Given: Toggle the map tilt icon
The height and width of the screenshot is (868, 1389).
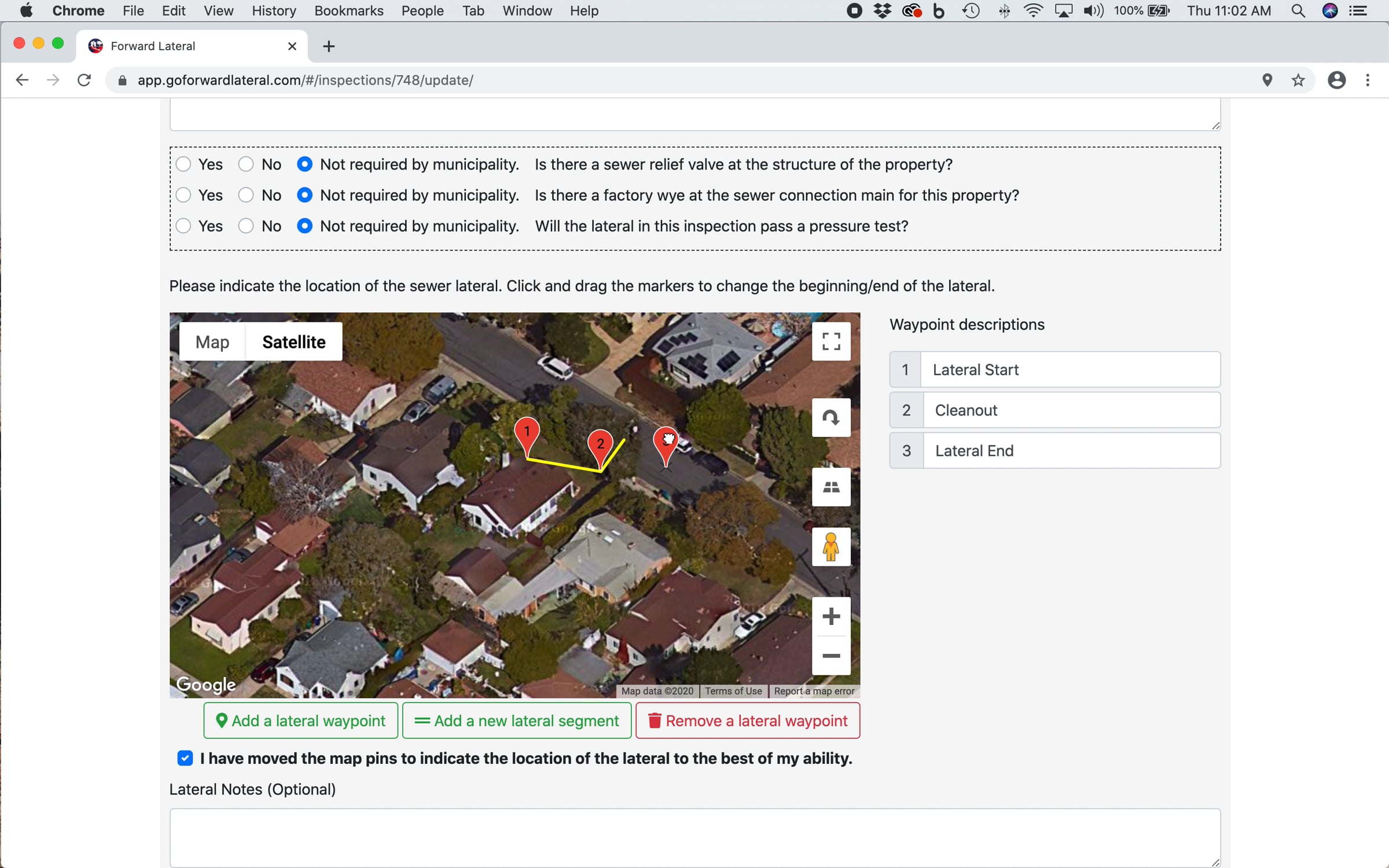Looking at the screenshot, I should pyautogui.click(x=831, y=487).
